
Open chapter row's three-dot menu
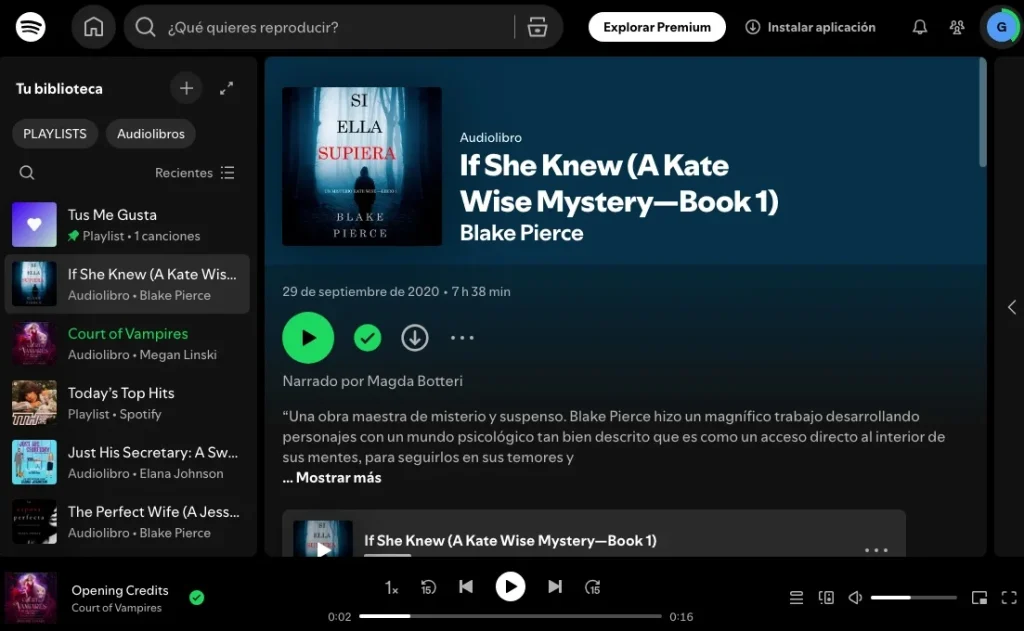pyautogui.click(x=876, y=550)
